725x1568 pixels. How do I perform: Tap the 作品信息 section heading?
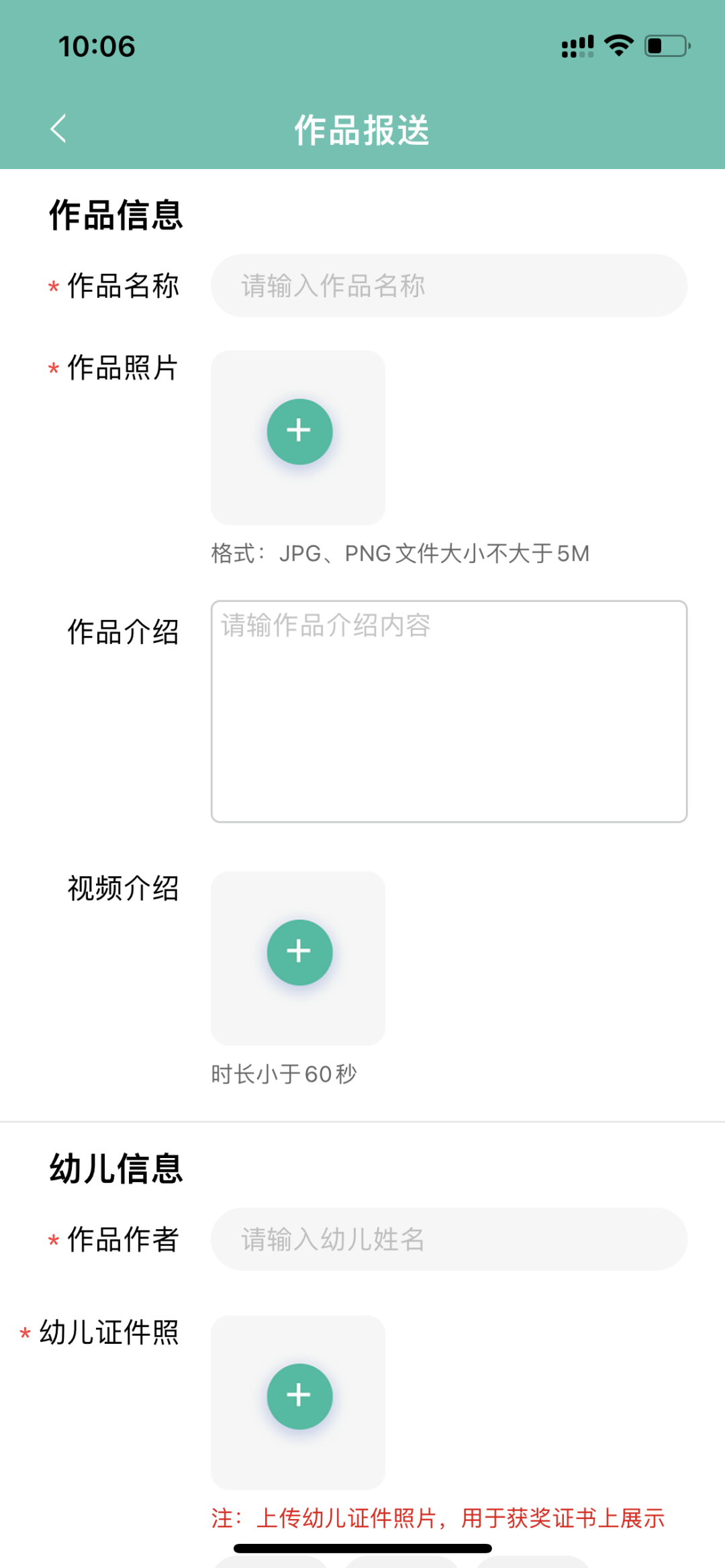116,215
